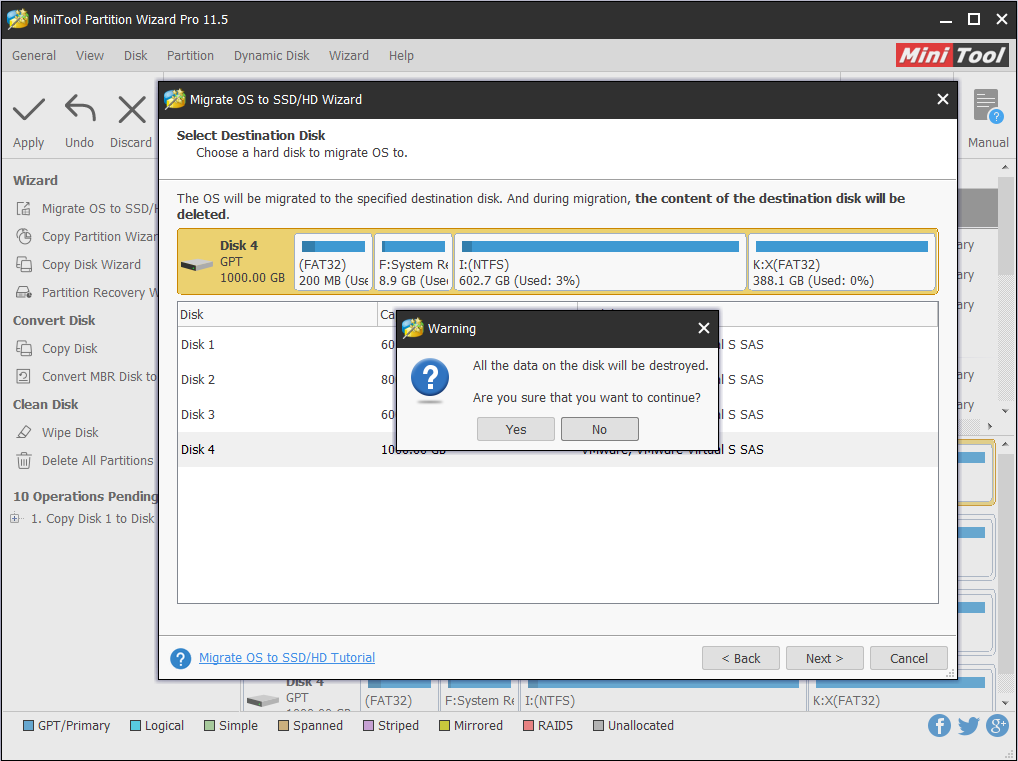Click the Mirrored legend color swatch

pos(444,726)
